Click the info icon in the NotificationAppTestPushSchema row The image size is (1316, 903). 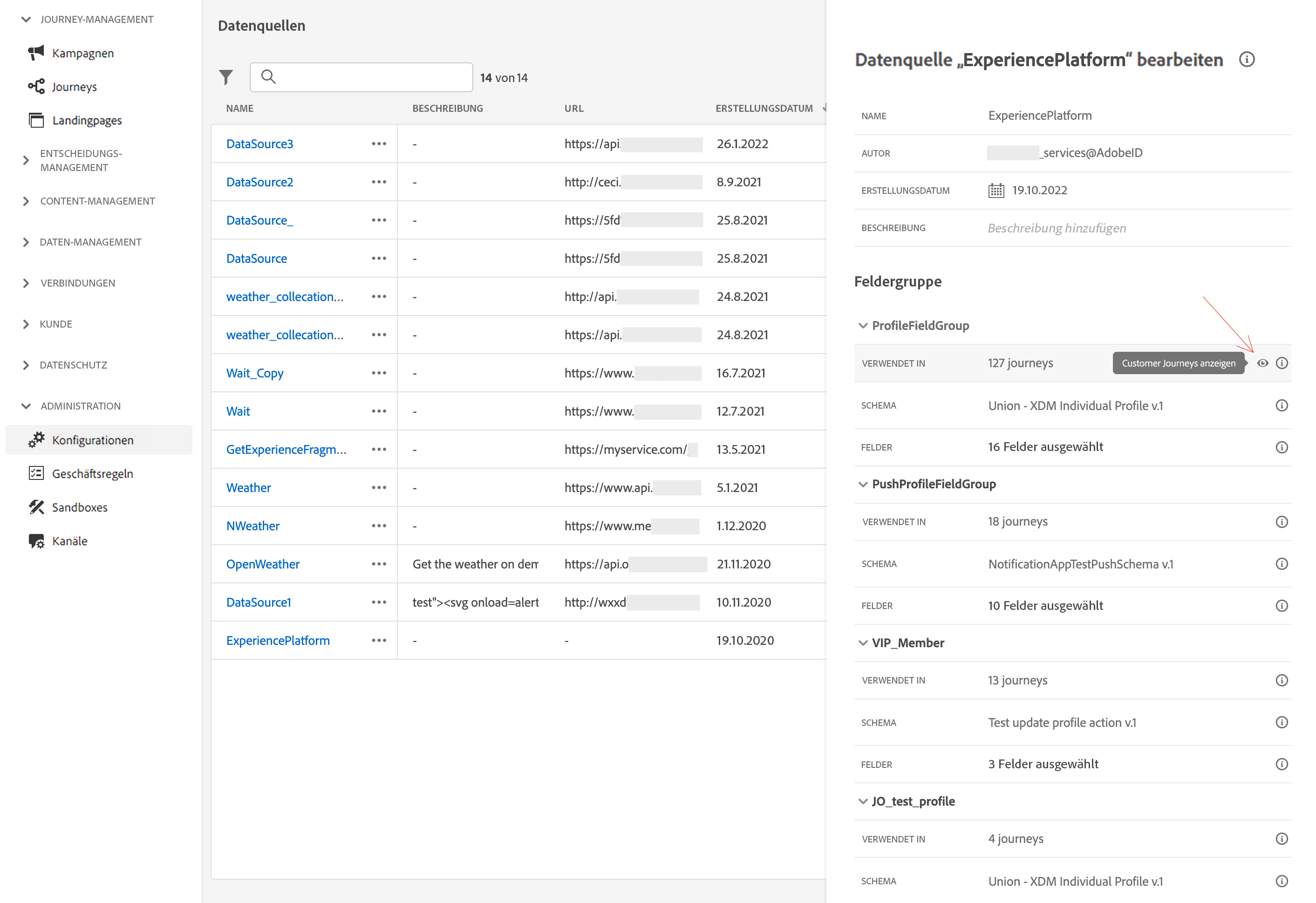(1282, 564)
